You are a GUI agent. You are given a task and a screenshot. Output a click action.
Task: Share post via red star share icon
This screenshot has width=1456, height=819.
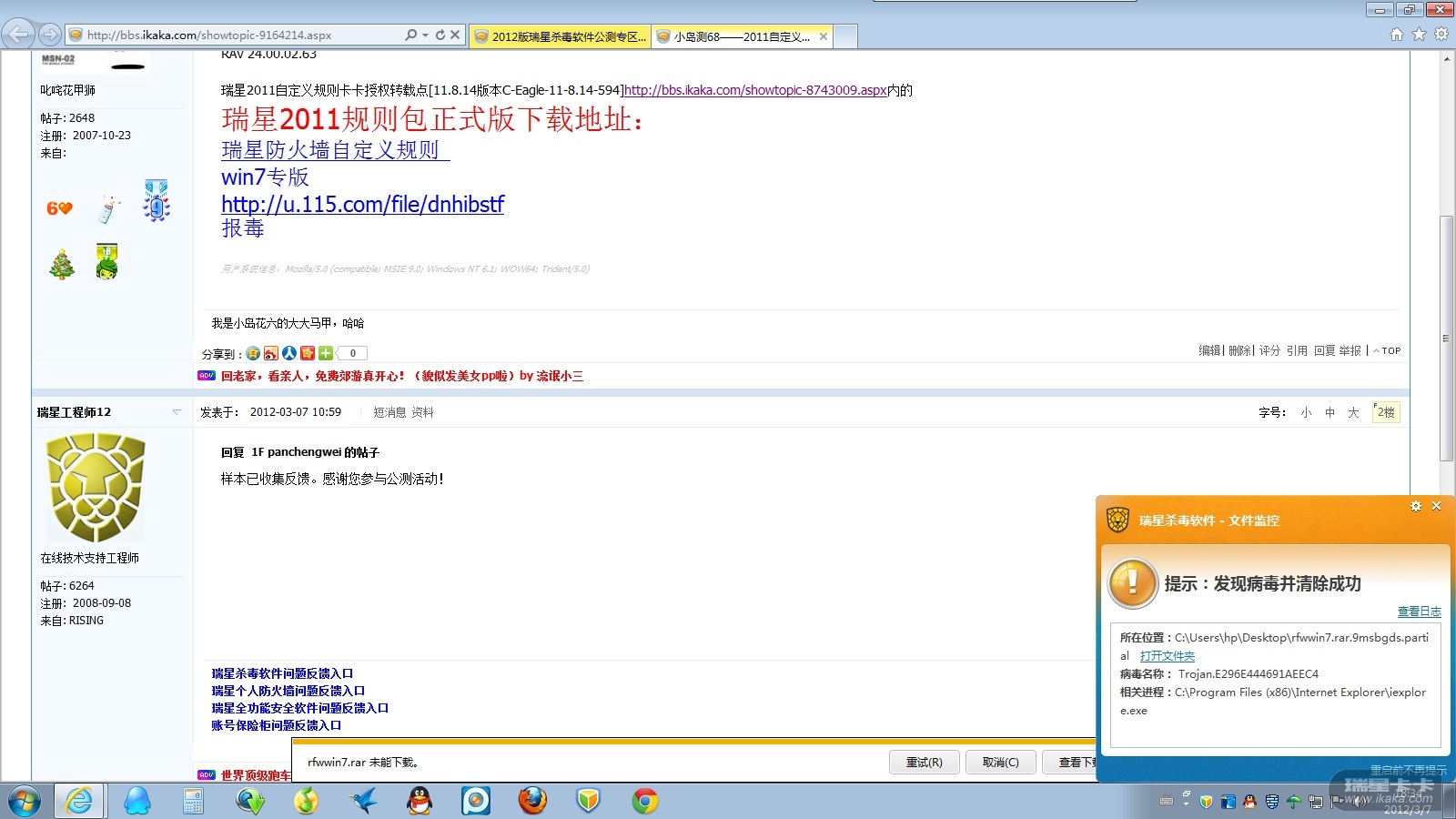click(308, 353)
